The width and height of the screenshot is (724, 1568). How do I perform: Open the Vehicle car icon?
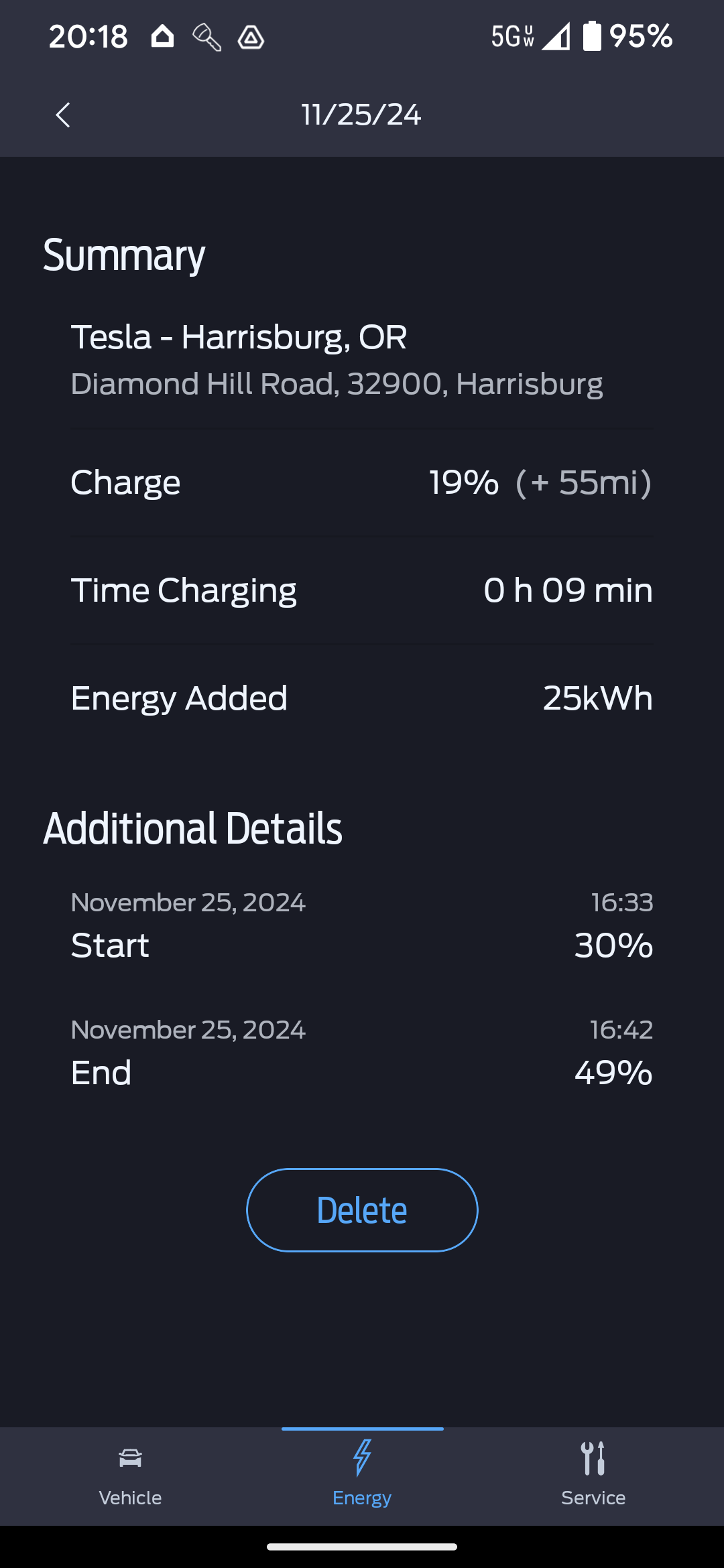pyautogui.click(x=130, y=1457)
